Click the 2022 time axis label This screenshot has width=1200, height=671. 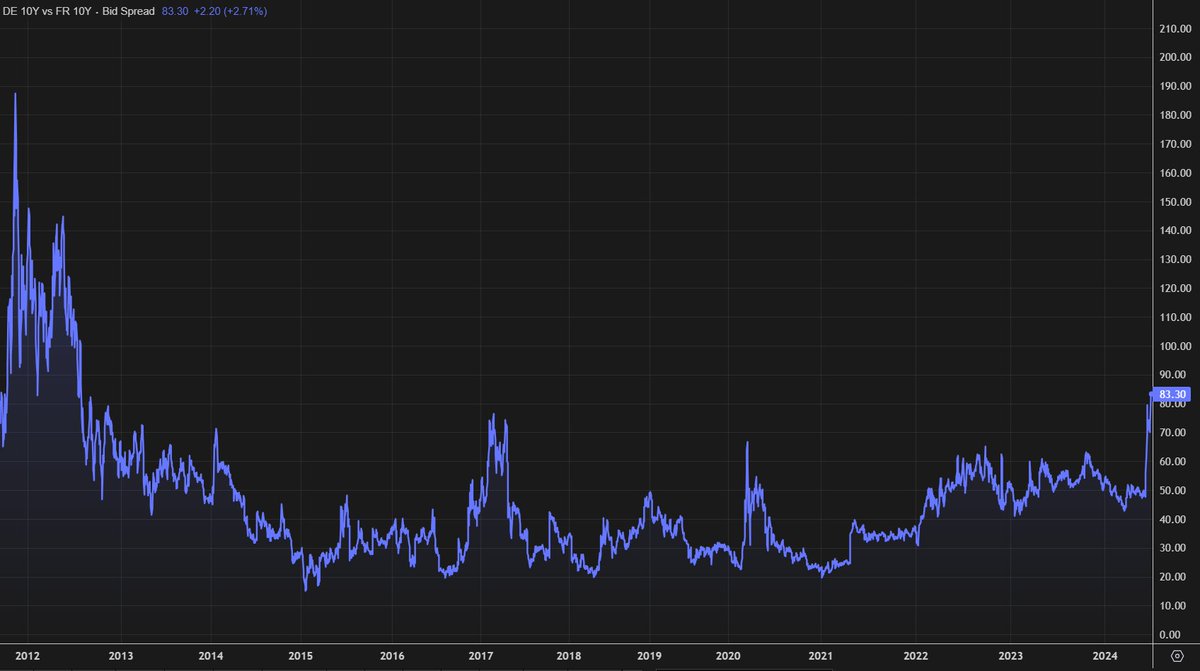pyautogui.click(x=916, y=656)
